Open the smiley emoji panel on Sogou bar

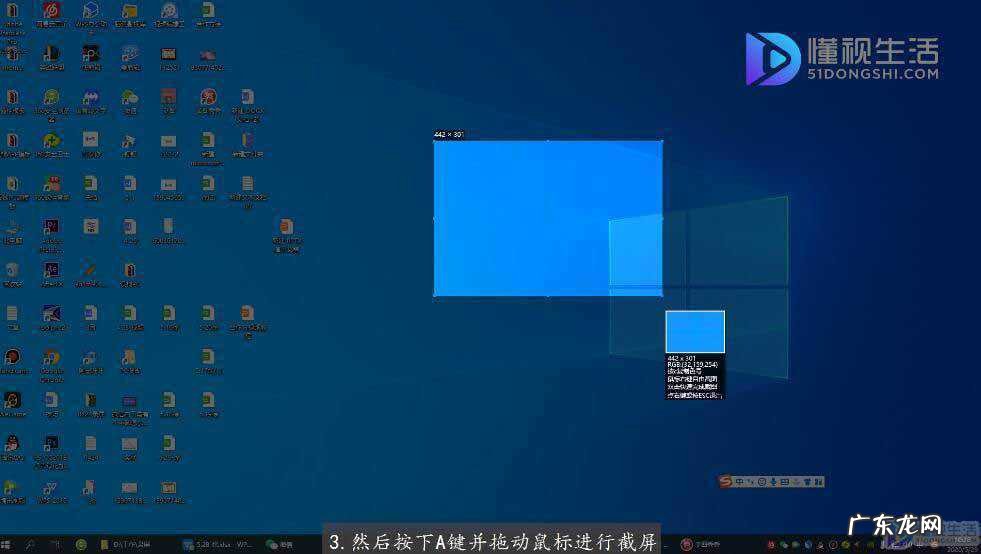coord(762,481)
